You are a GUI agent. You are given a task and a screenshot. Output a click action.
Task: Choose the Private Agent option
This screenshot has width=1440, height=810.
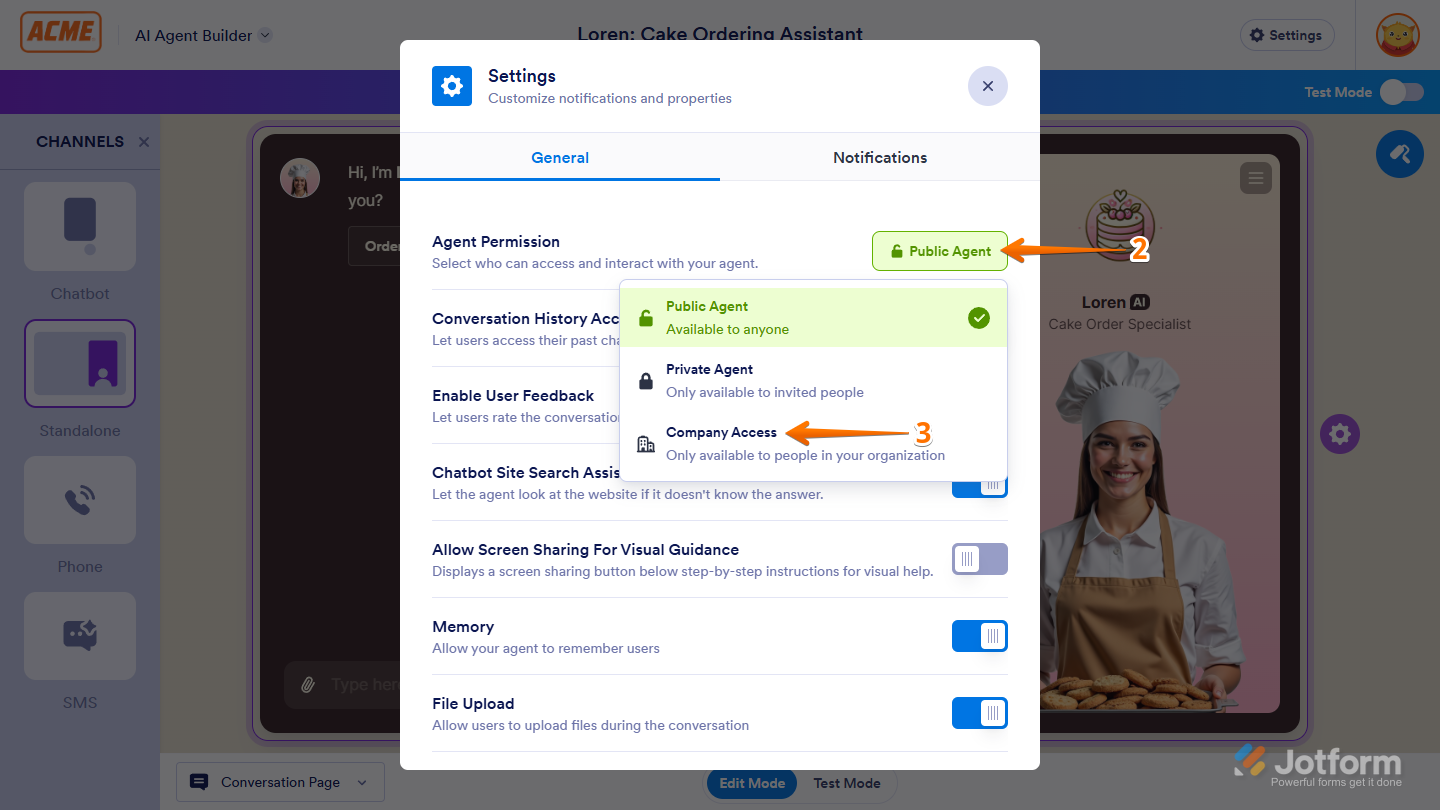tap(813, 381)
